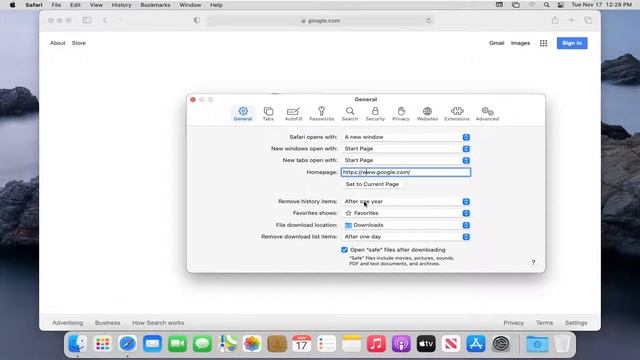Uncheck 'Open safe files after downloading'

tap(344, 250)
